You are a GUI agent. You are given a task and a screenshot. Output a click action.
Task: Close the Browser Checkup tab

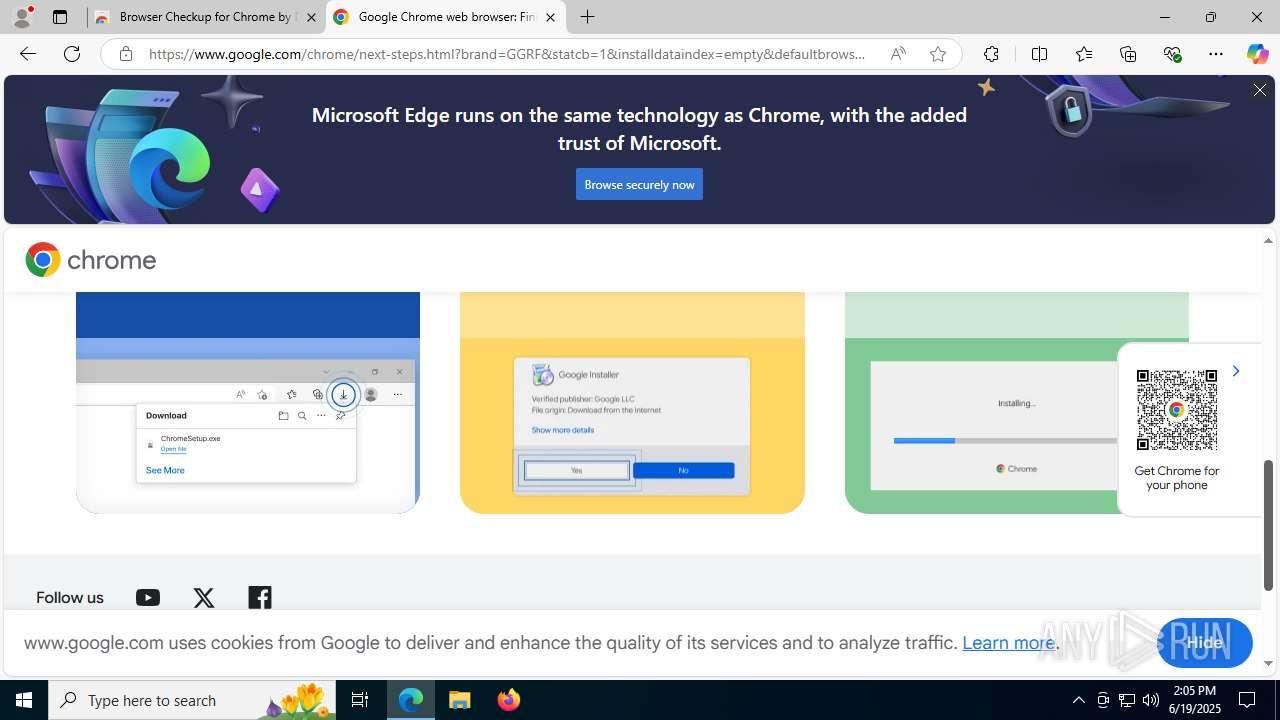click(311, 17)
